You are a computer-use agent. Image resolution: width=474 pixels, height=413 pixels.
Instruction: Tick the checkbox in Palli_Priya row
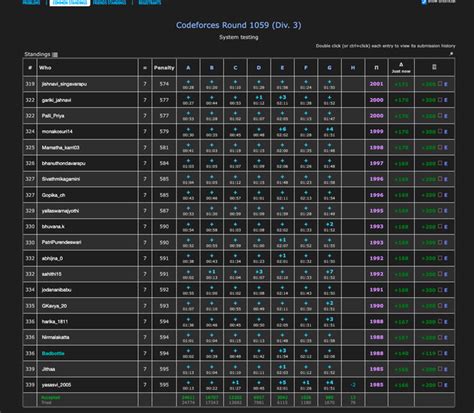coord(440,115)
